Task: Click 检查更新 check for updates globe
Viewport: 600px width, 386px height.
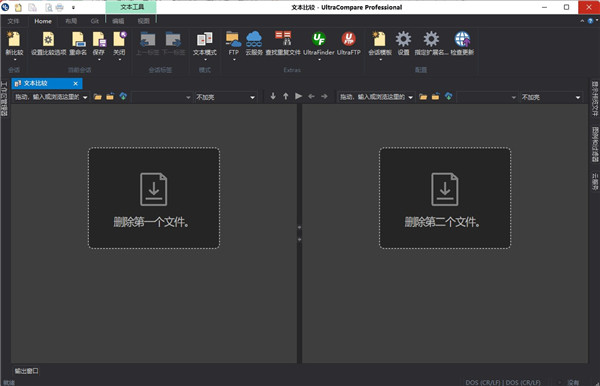Action: (462, 39)
